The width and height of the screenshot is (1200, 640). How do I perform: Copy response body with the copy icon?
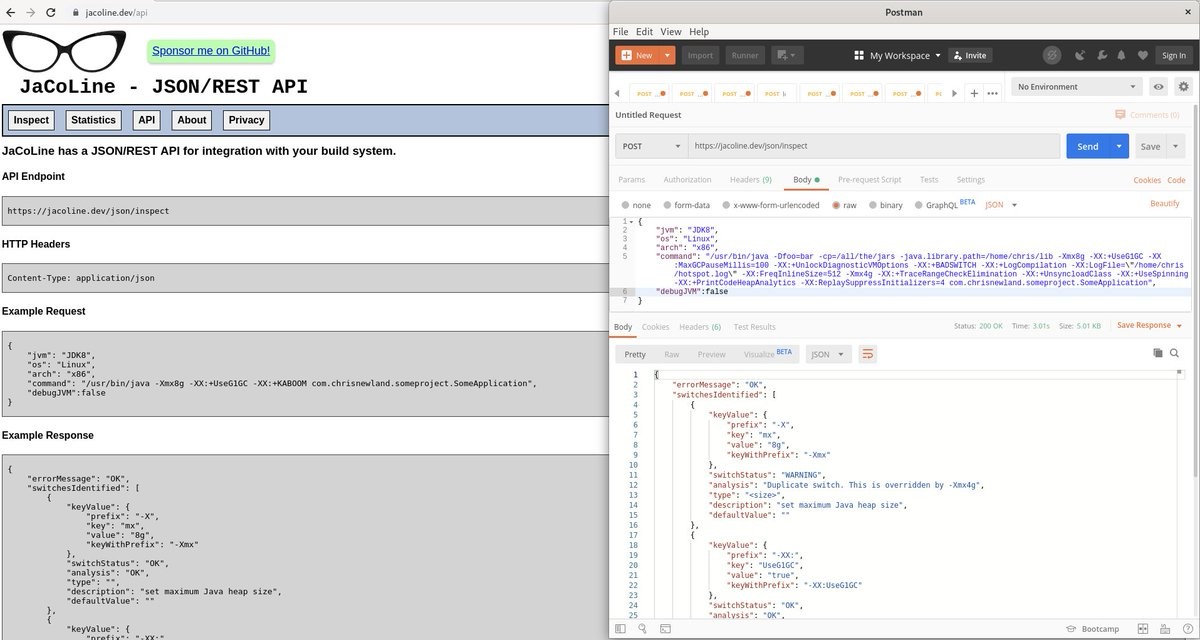1158,353
